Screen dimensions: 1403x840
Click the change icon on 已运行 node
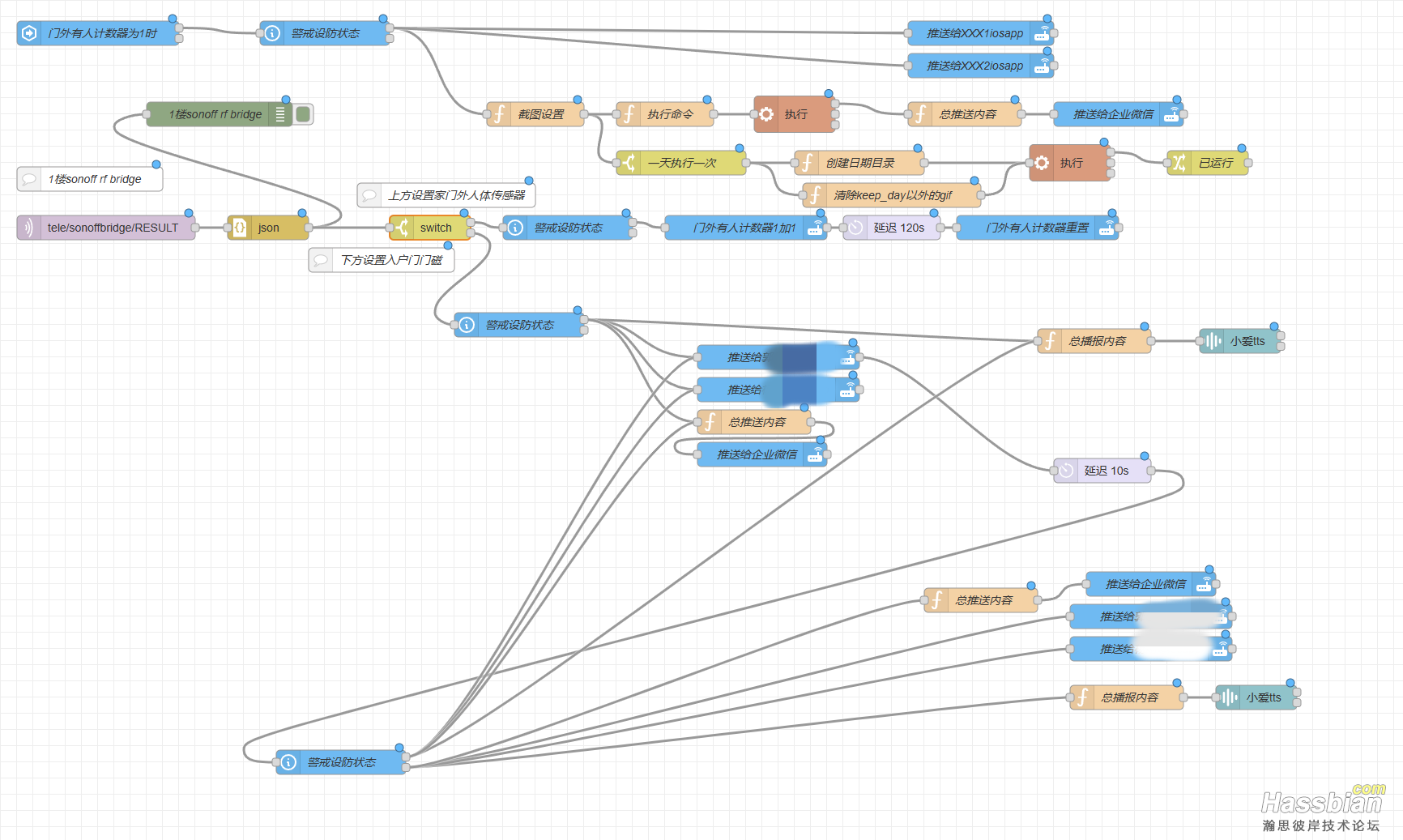click(1179, 163)
